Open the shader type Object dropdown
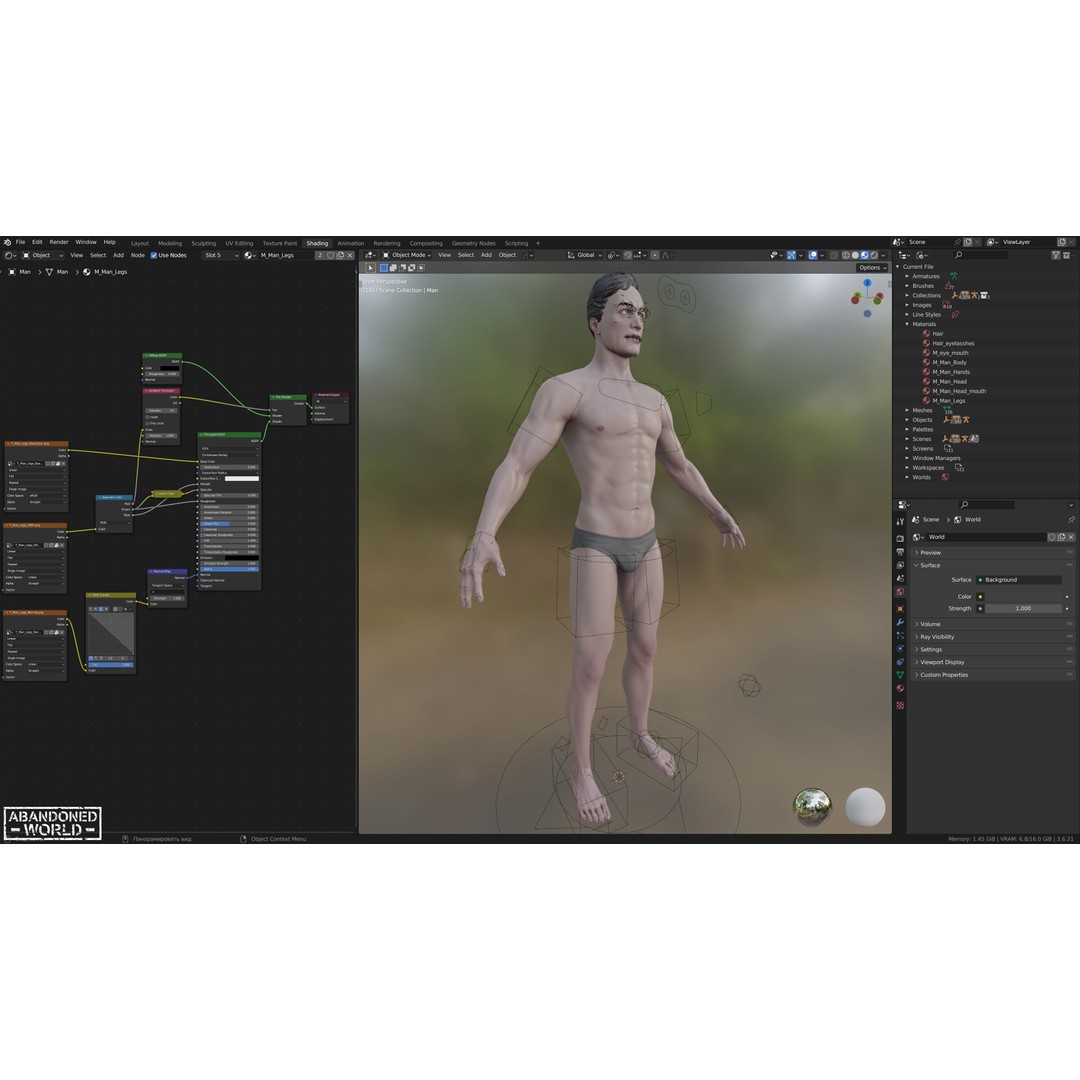 pyautogui.click(x=43, y=255)
